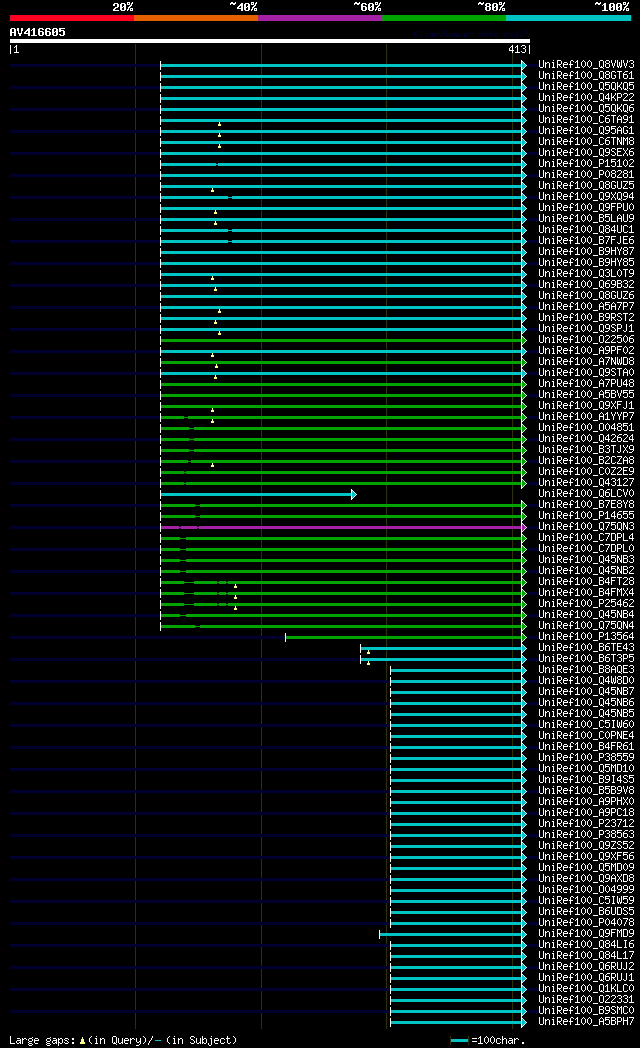Click the purple alignment bar for UniRef100_Q75QN3

(343, 527)
